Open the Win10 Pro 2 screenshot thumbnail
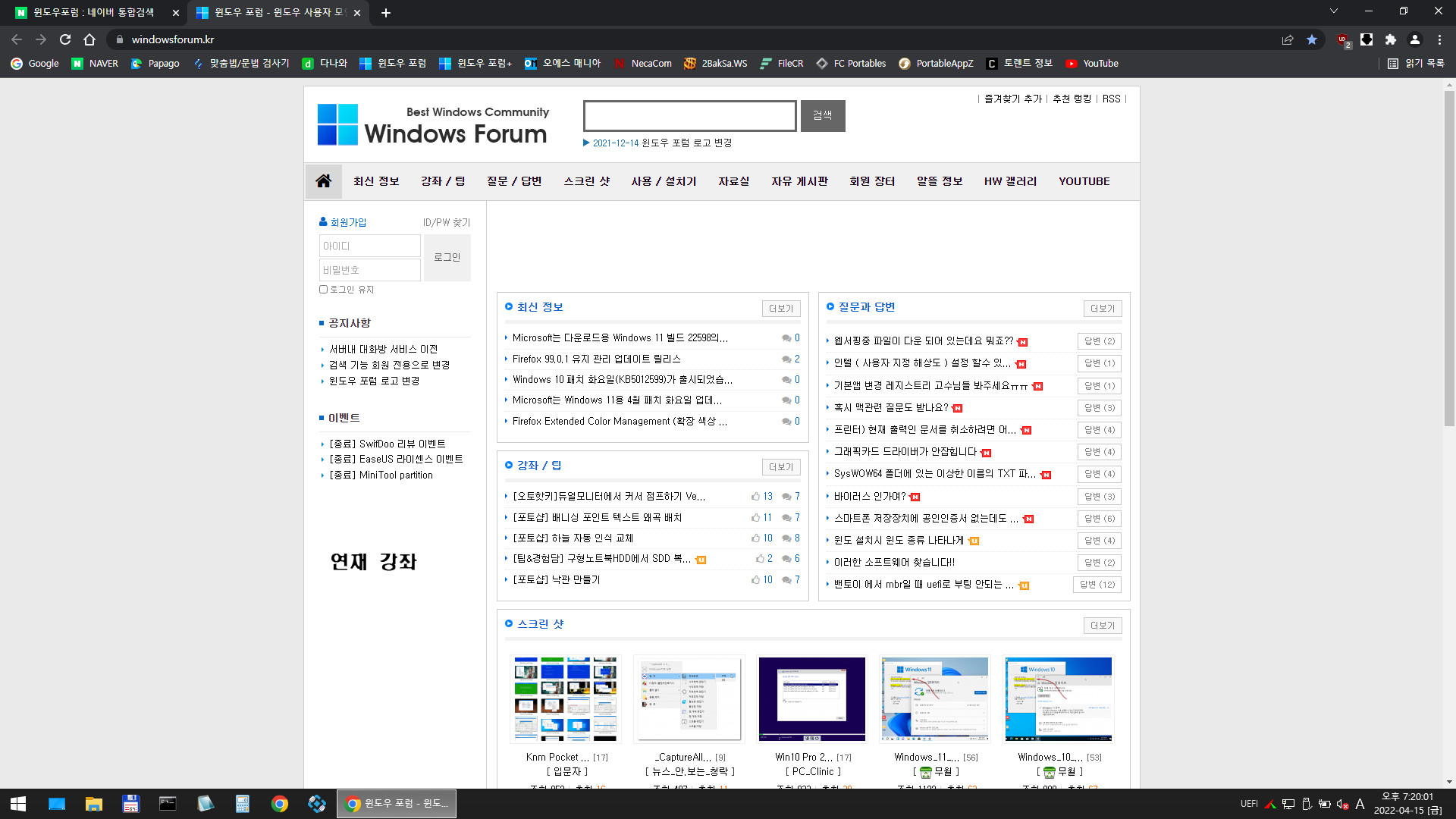 (x=811, y=698)
